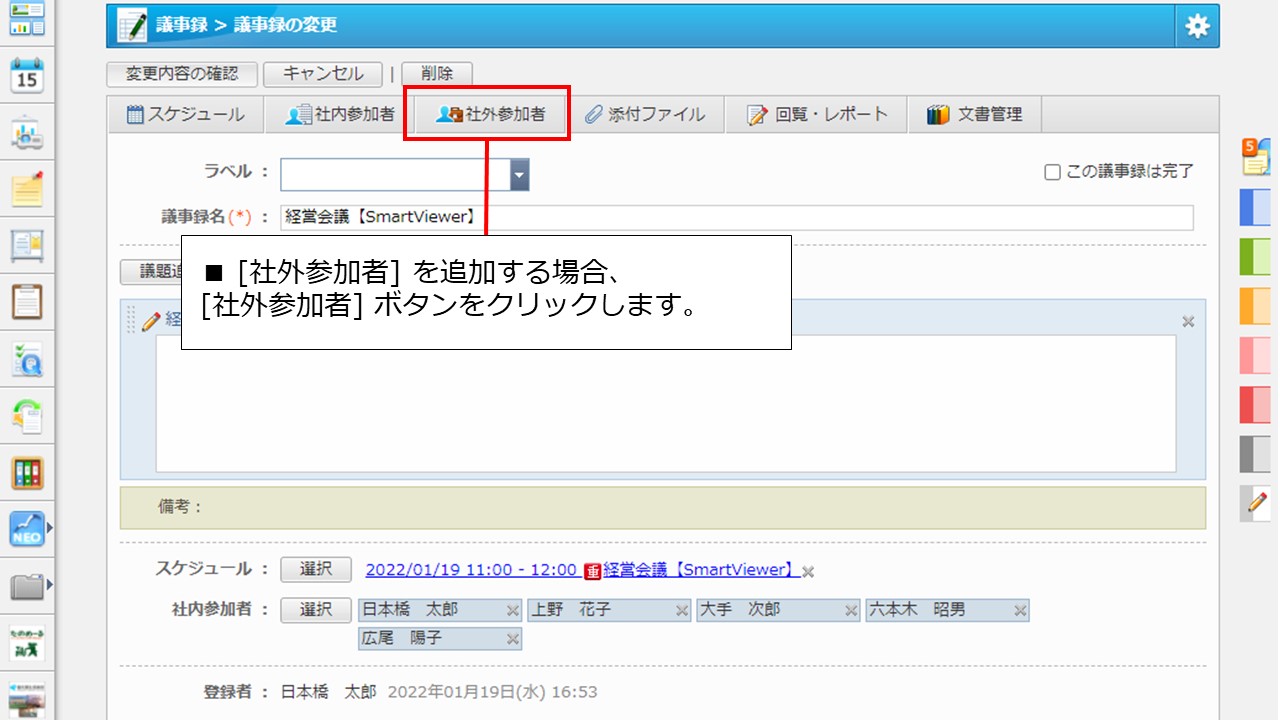Screen dimensions: 1280x720
Task: Click 選択 button for スケジュール
Action: [316, 569]
